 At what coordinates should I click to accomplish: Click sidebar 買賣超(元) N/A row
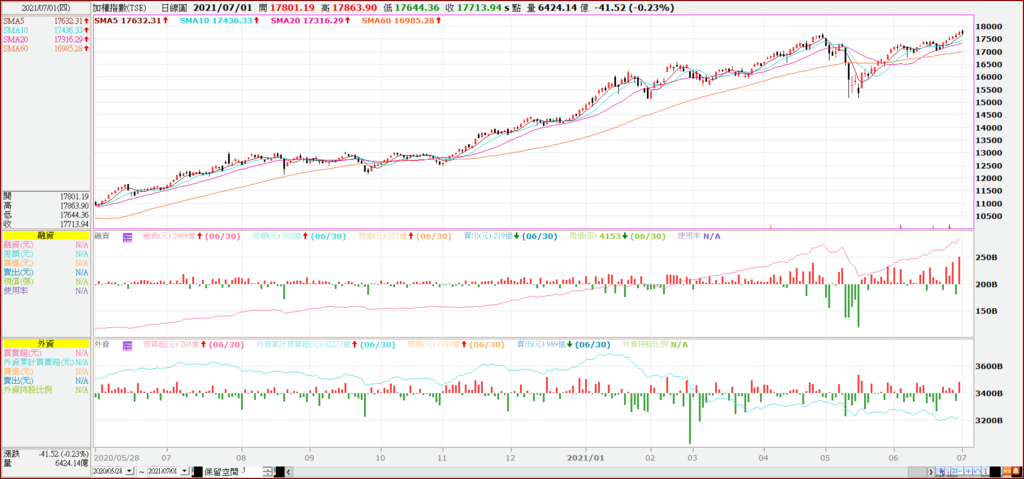[x=46, y=353]
